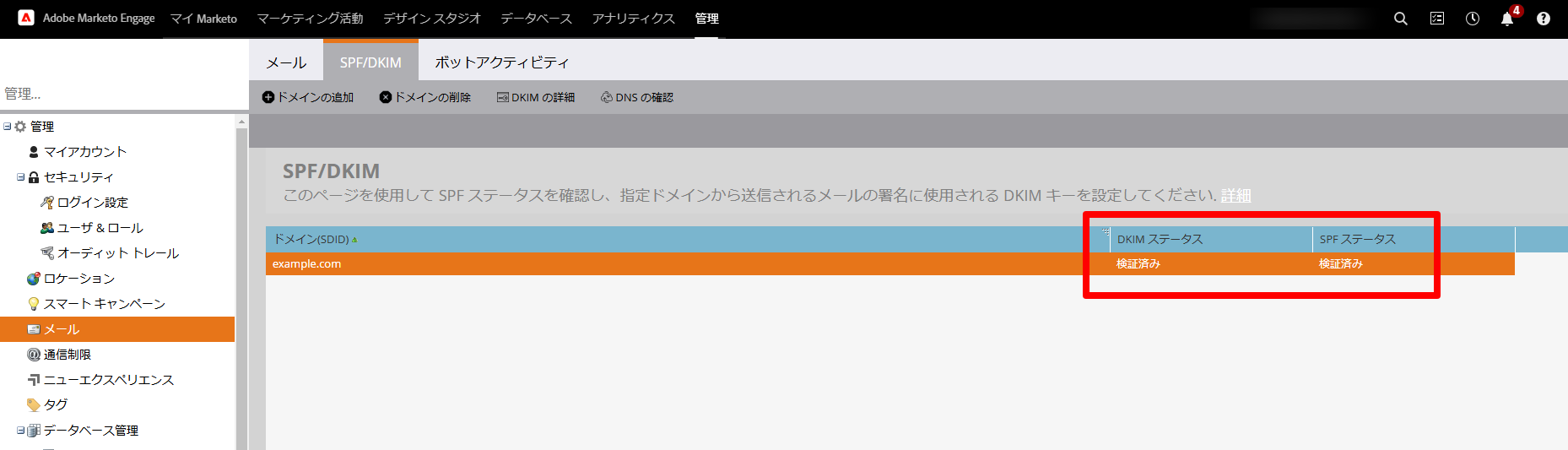Click the users icon for ユーザ＆ロール
Image resolution: width=1568 pixels, height=450 pixels.
pyautogui.click(x=47, y=228)
